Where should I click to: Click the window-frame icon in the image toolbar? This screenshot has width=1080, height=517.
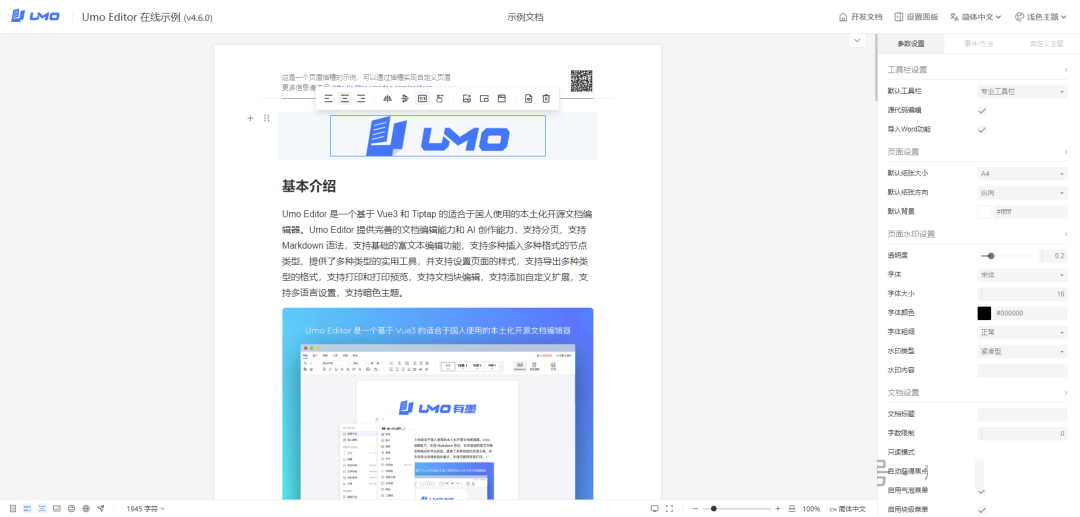click(501, 98)
